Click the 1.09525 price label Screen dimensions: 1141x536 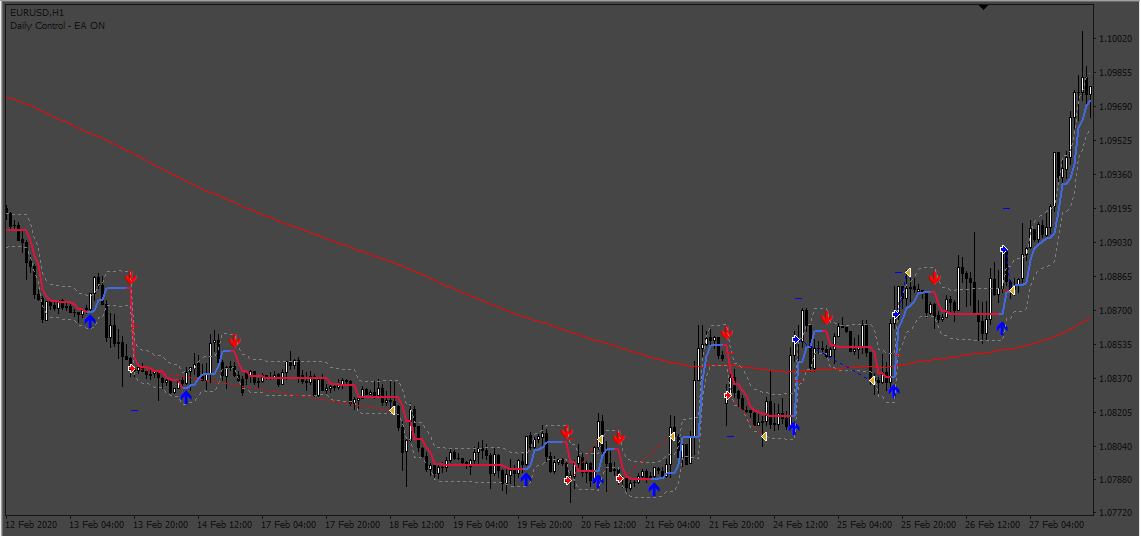click(1116, 140)
